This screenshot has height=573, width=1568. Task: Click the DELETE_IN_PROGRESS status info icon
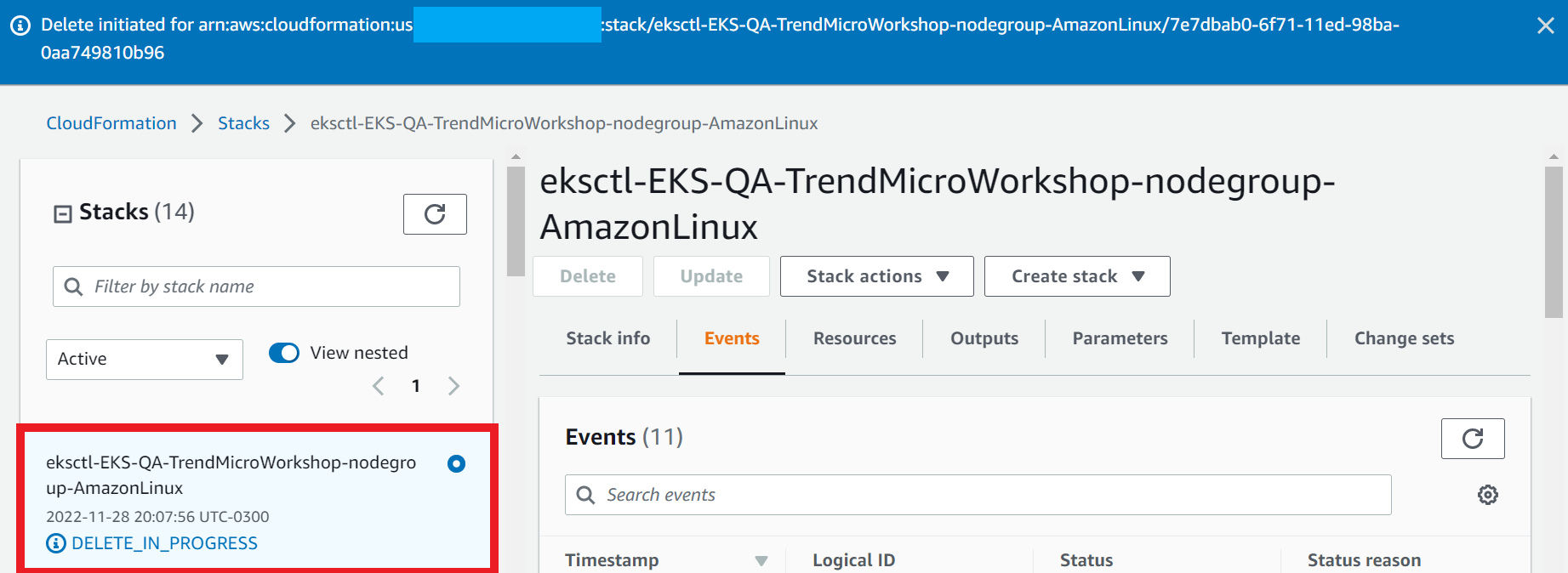[56, 543]
